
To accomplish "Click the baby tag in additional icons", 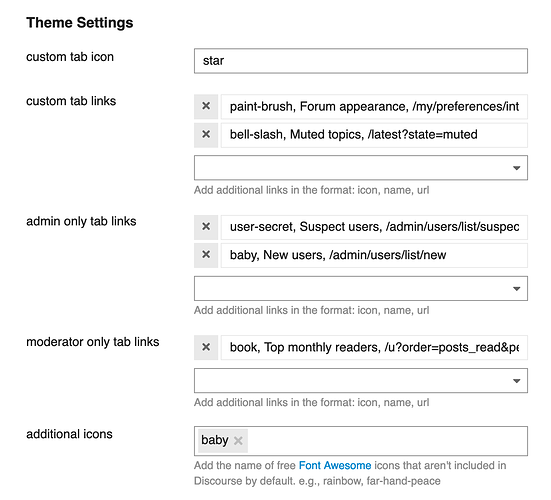I will [x=215, y=440].
